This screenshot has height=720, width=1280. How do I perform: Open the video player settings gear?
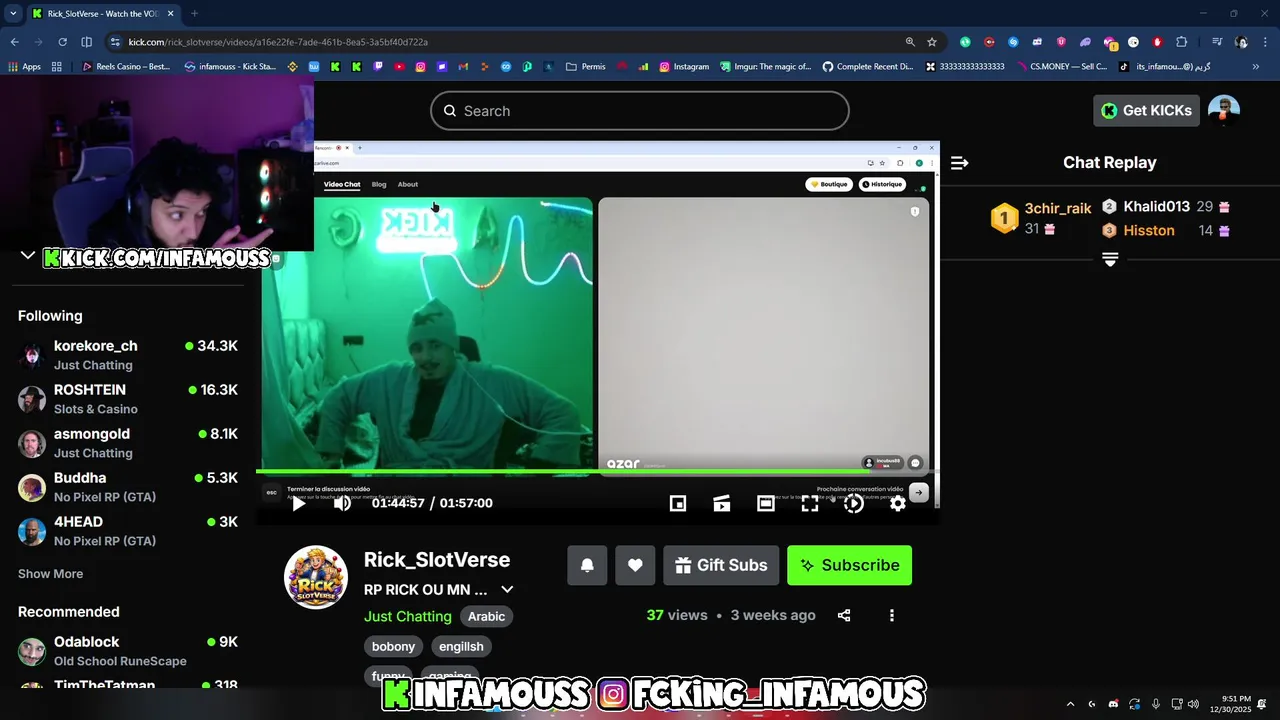[x=898, y=503]
